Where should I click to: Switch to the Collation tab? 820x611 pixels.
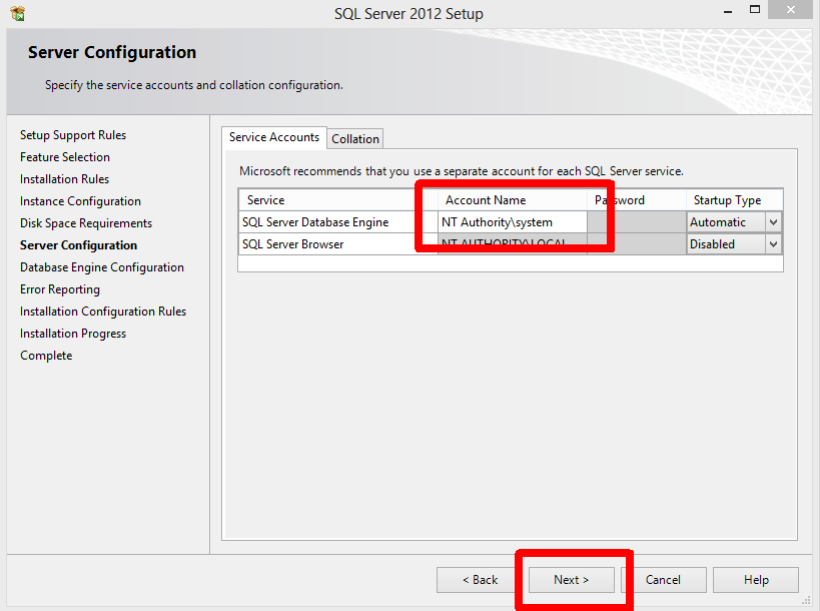tap(355, 139)
